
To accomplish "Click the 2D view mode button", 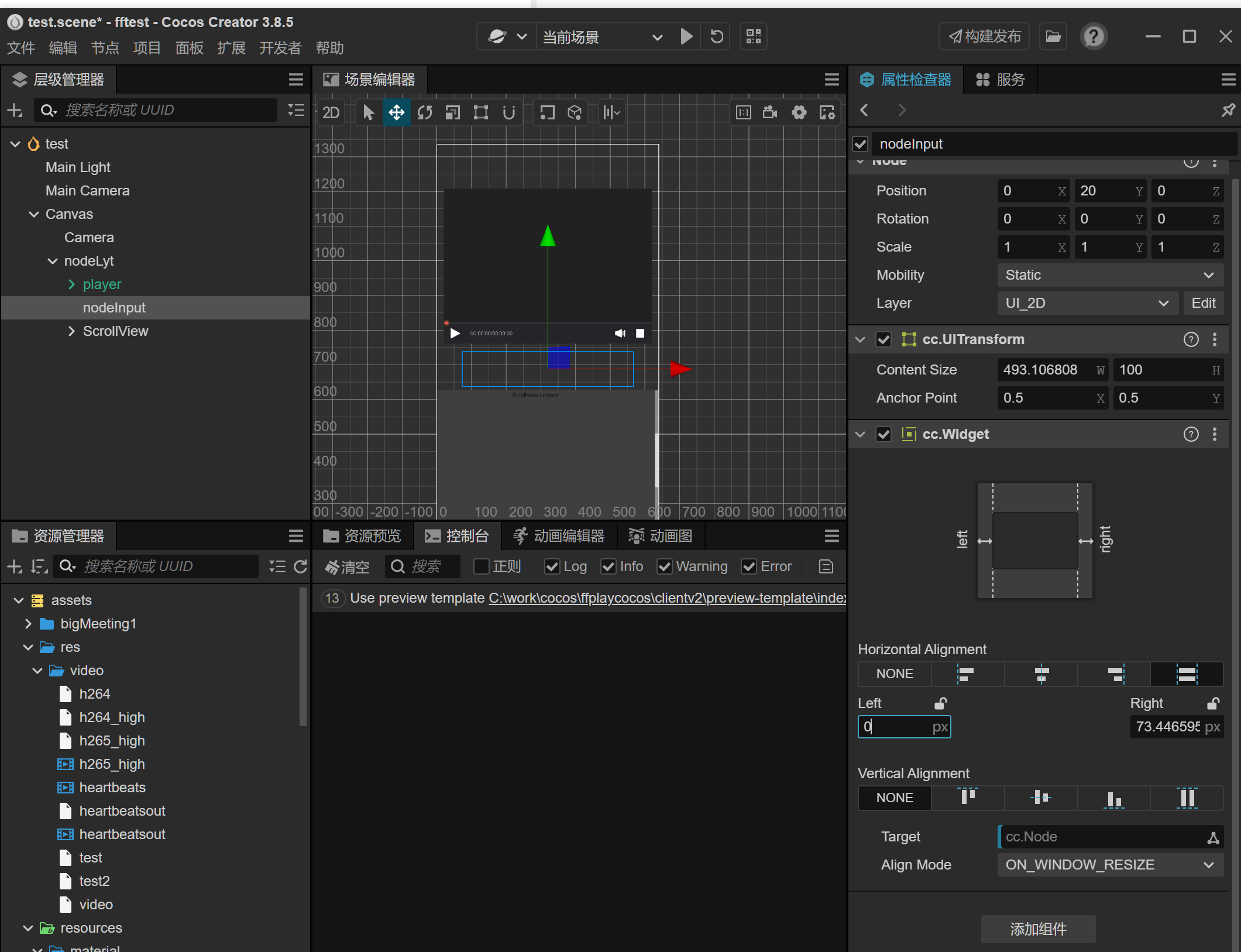I will (331, 112).
